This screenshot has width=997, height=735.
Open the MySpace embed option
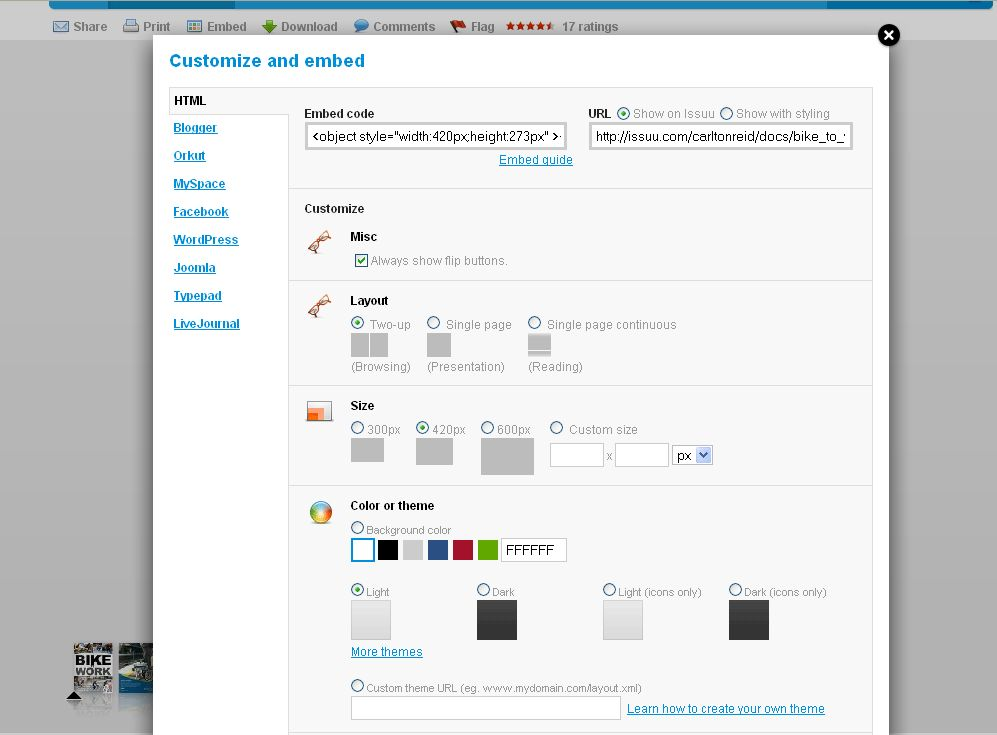(x=199, y=184)
